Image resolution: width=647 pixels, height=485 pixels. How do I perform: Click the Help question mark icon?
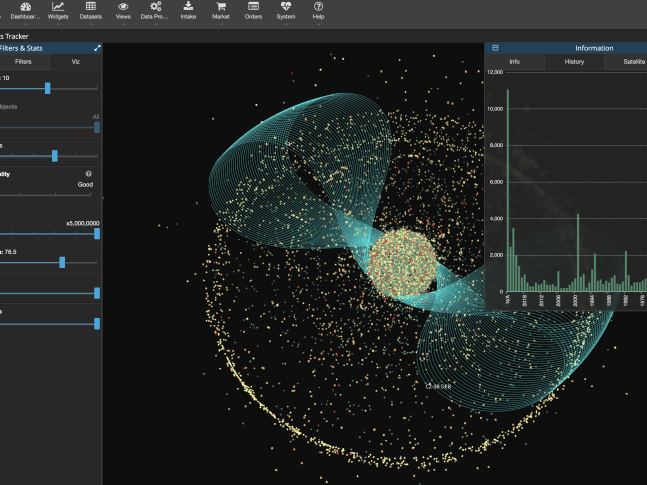pyautogui.click(x=318, y=7)
